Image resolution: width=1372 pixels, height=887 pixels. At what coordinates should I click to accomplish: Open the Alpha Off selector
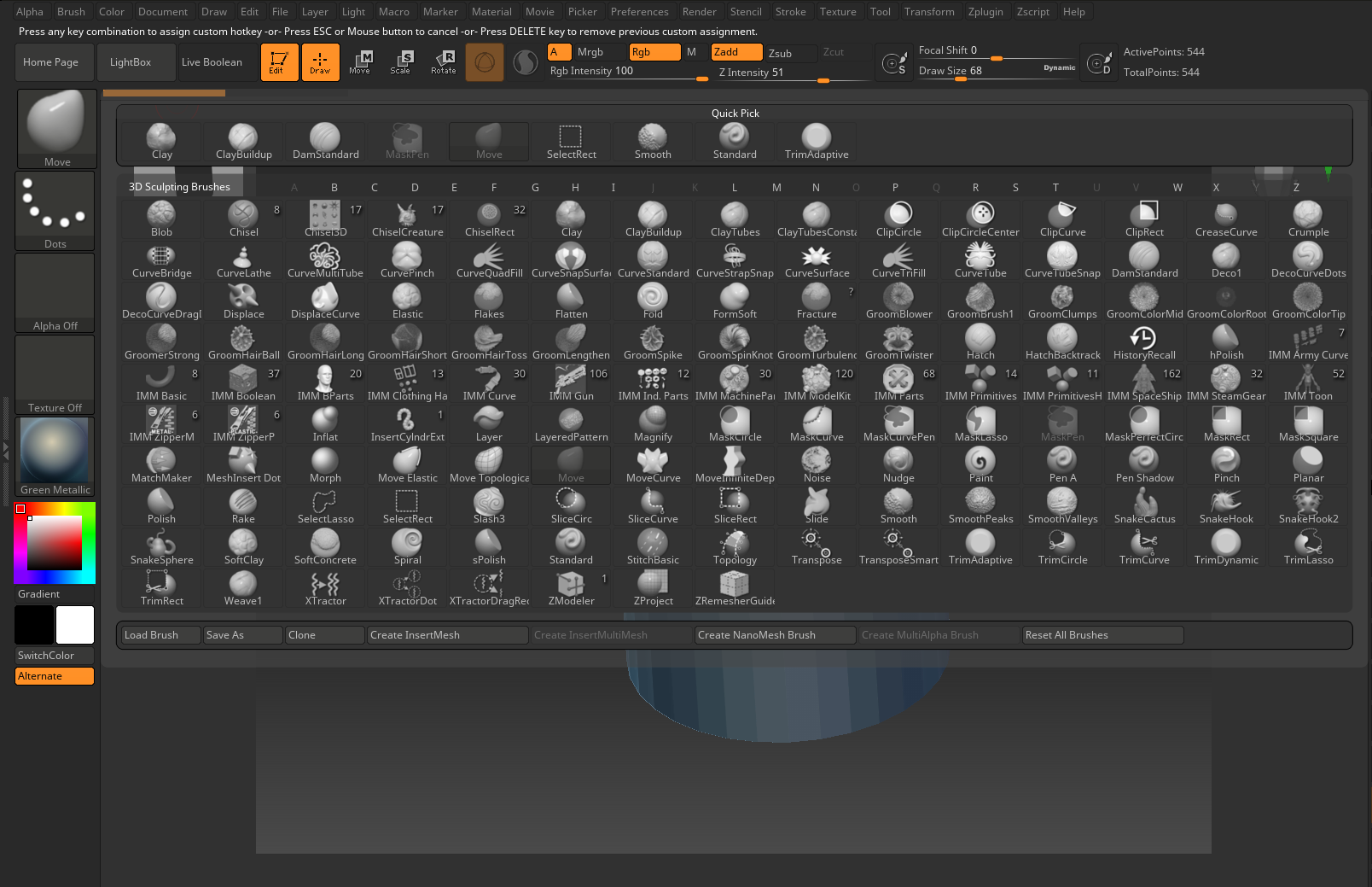click(x=55, y=293)
